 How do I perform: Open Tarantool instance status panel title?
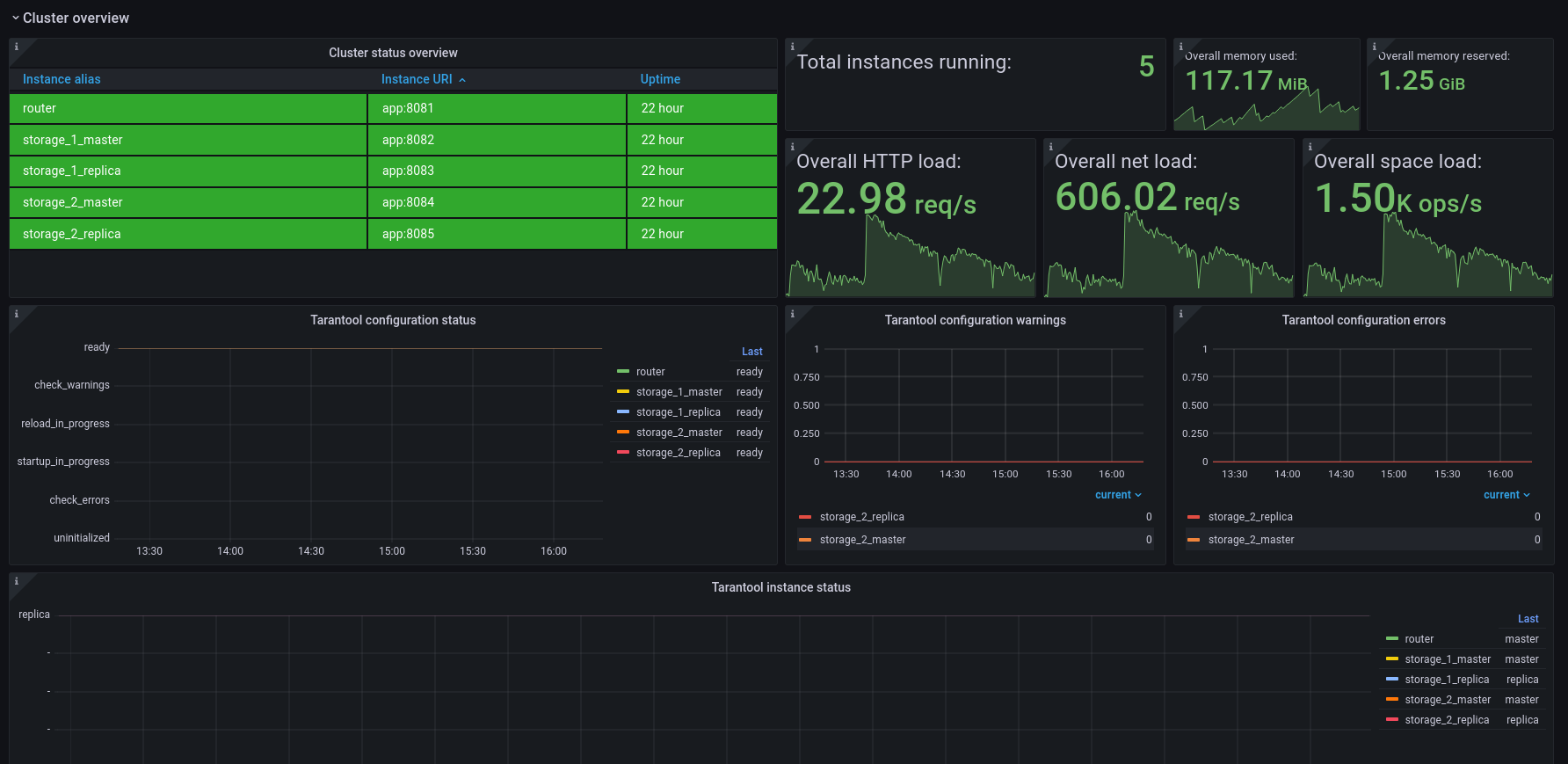781,587
